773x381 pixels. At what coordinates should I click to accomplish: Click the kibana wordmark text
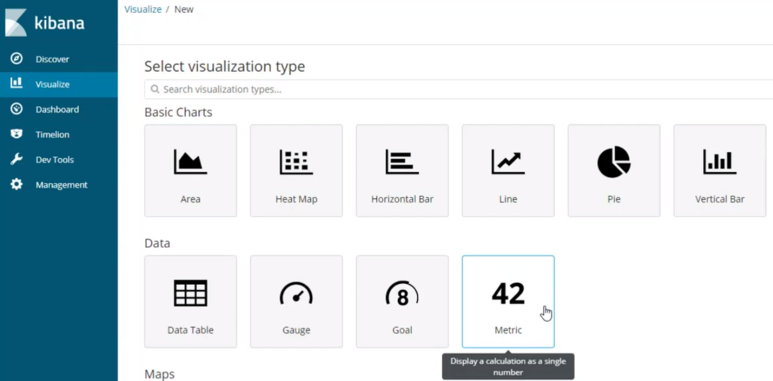59,23
